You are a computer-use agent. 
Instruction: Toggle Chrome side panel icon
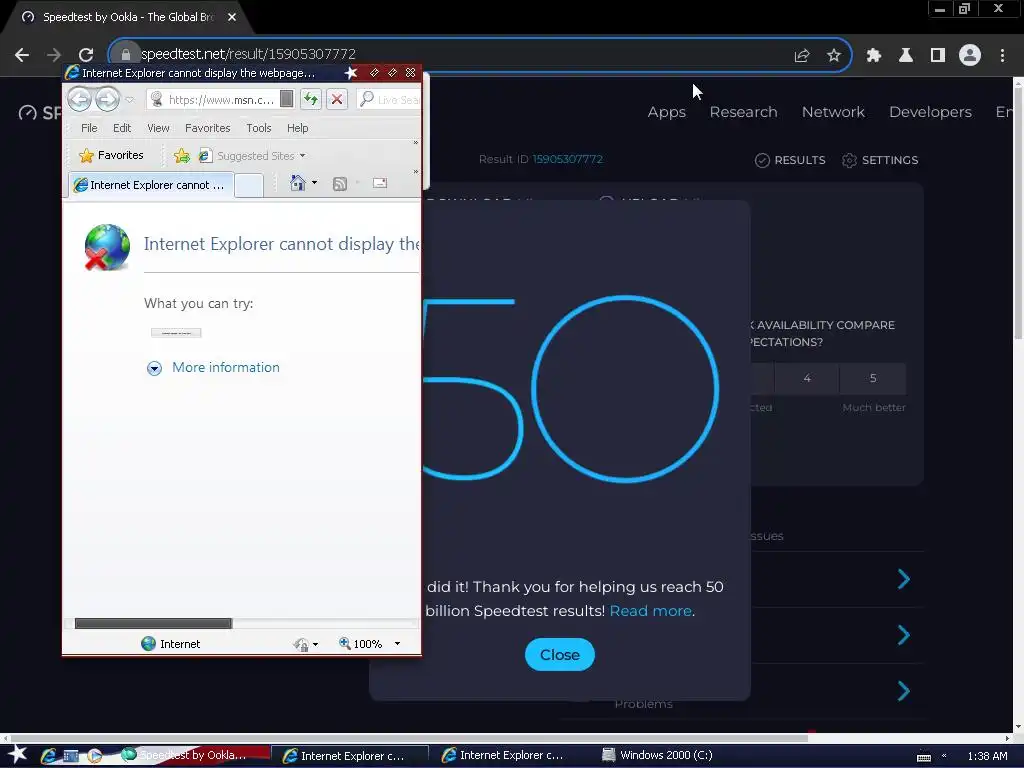938,55
